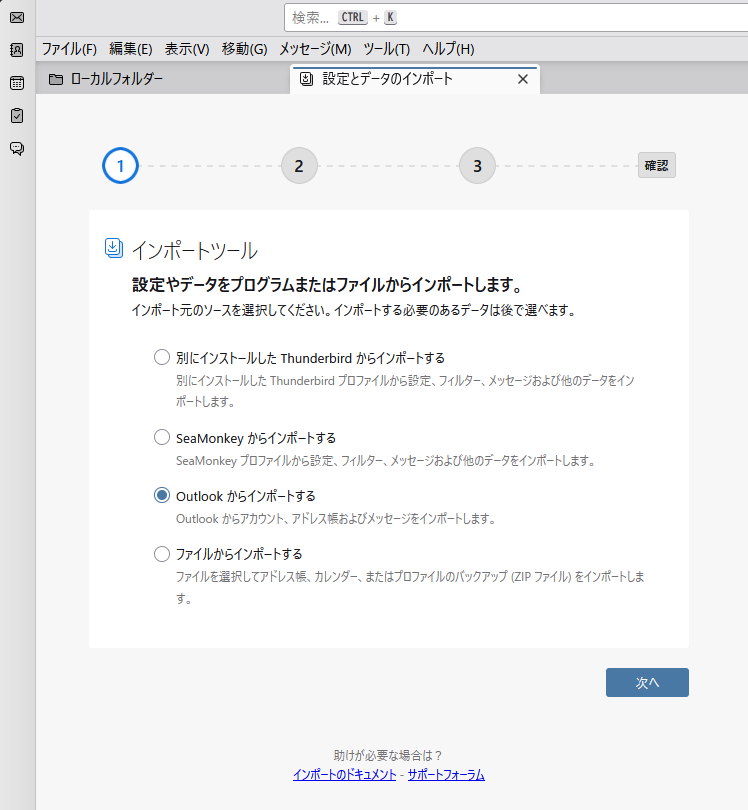Open the Address Book sidebar icon
Viewport: 748px width, 810px height.
pos(17,50)
